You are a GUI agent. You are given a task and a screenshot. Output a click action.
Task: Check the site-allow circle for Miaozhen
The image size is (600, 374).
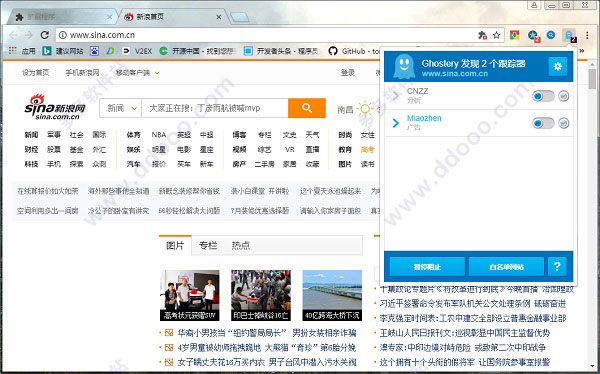[564, 123]
